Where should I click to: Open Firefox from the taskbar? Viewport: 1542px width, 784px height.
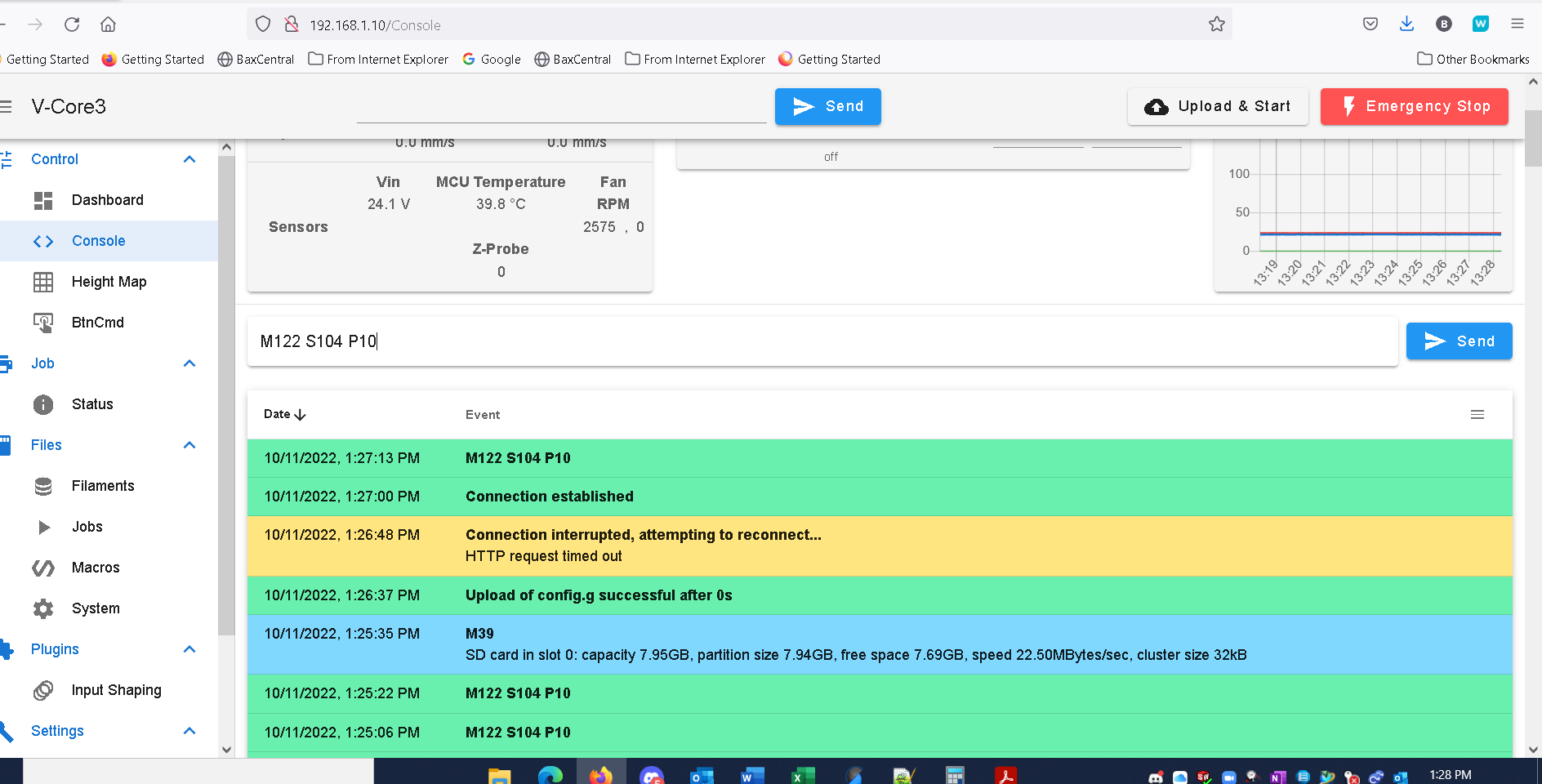click(600, 774)
